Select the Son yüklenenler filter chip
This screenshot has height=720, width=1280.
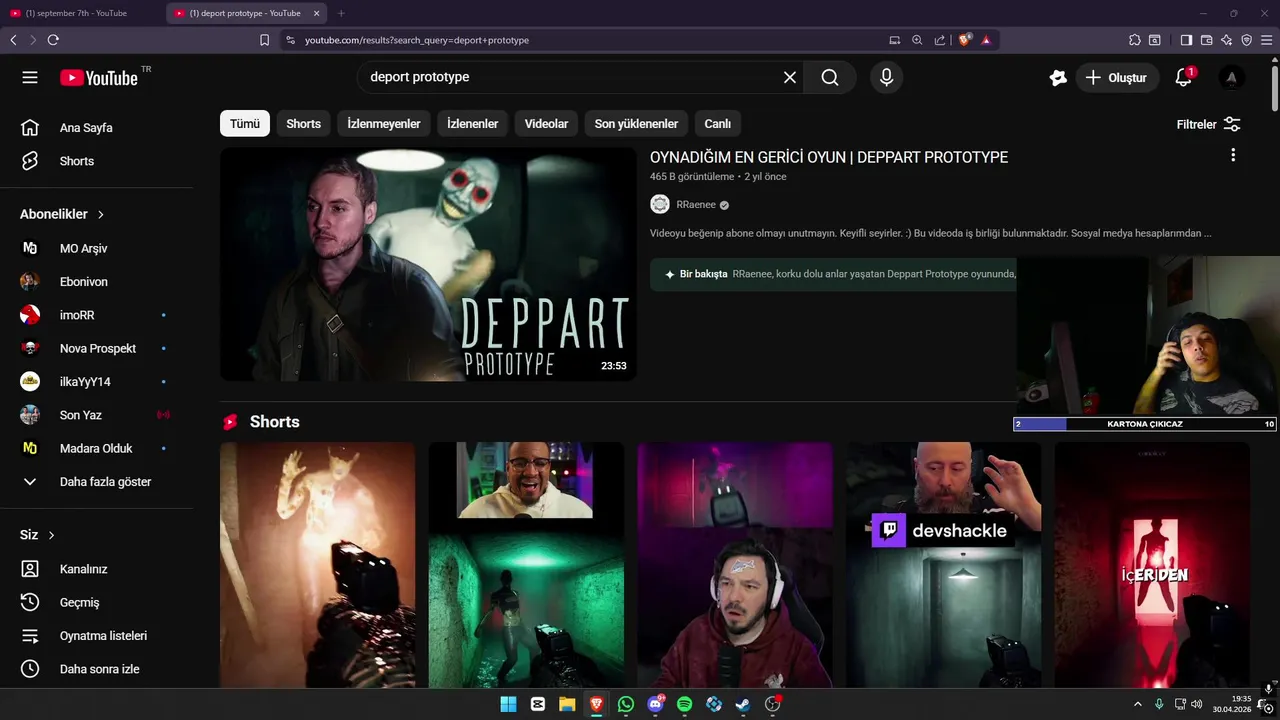(636, 124)
